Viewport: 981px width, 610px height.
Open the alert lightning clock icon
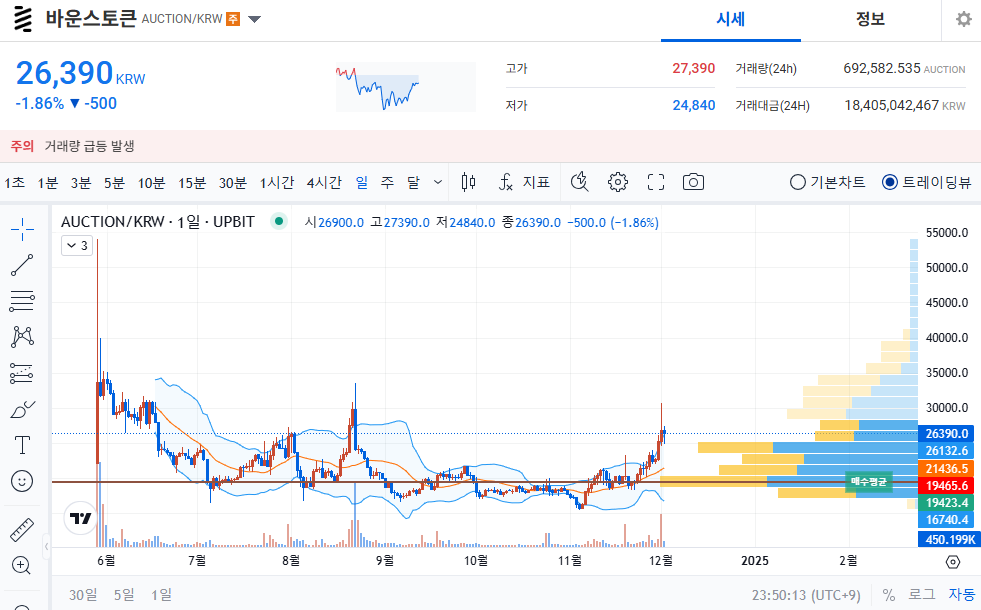tap(579, 182)
